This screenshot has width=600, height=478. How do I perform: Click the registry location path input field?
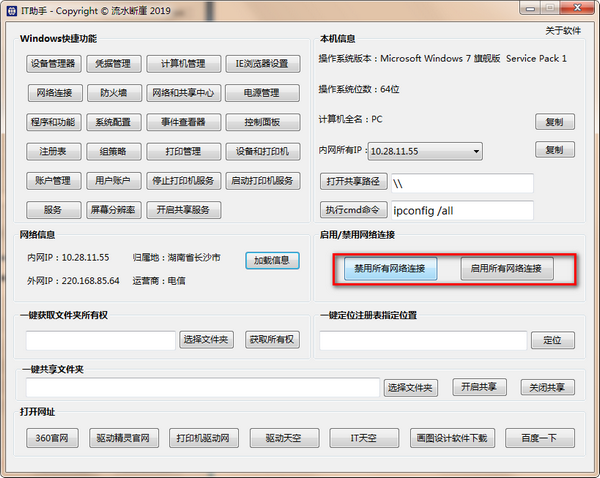tap(421, 340)
